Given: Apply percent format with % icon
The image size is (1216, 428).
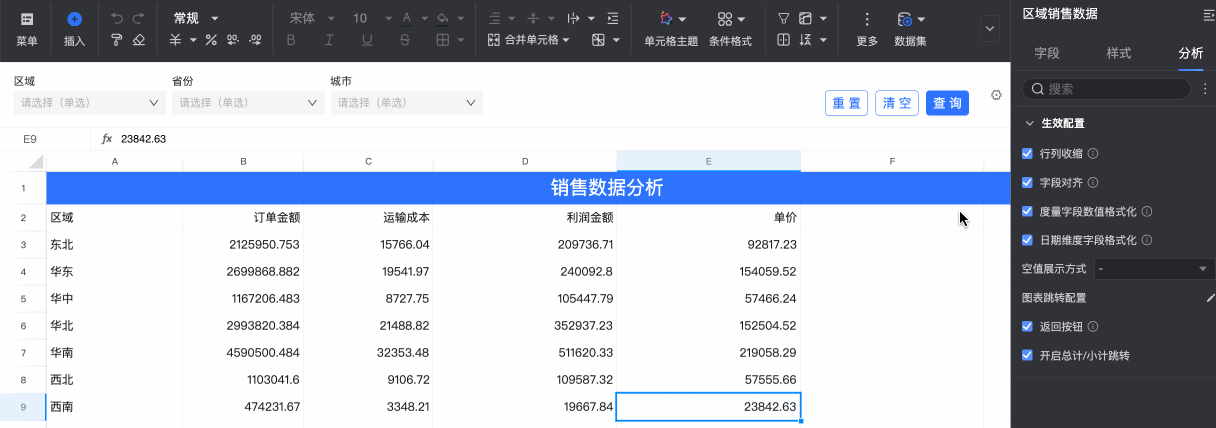Looking at the screenshot, I should tap(211, 40).
